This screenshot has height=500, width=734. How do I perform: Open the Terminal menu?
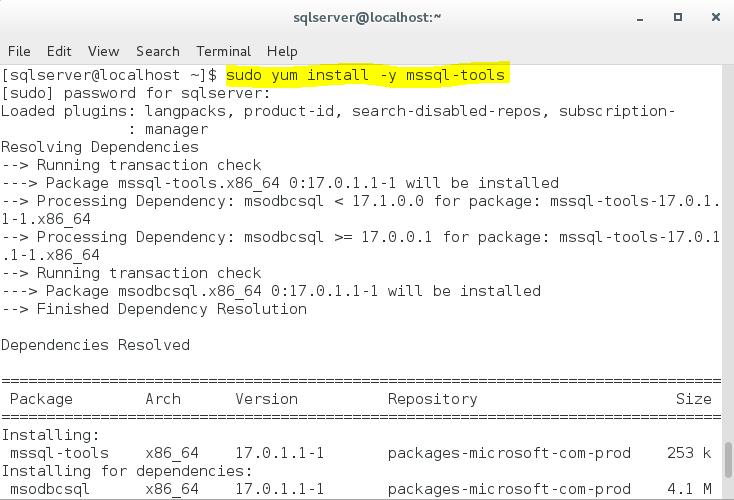coord(223,51)
